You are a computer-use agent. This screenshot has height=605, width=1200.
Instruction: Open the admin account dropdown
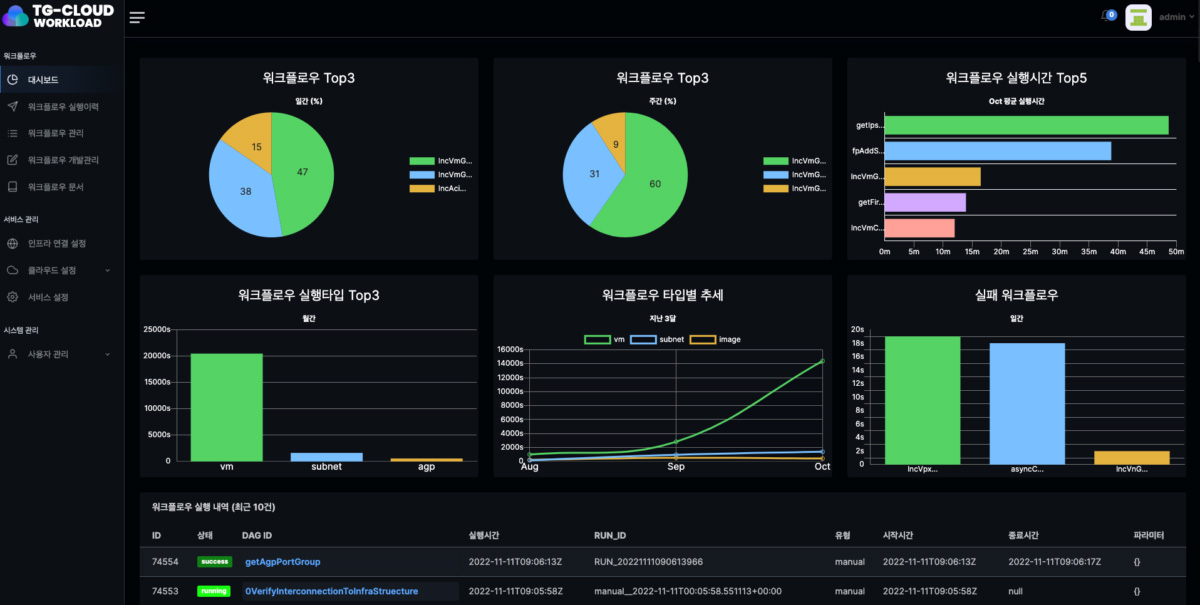coord(1176,17)
